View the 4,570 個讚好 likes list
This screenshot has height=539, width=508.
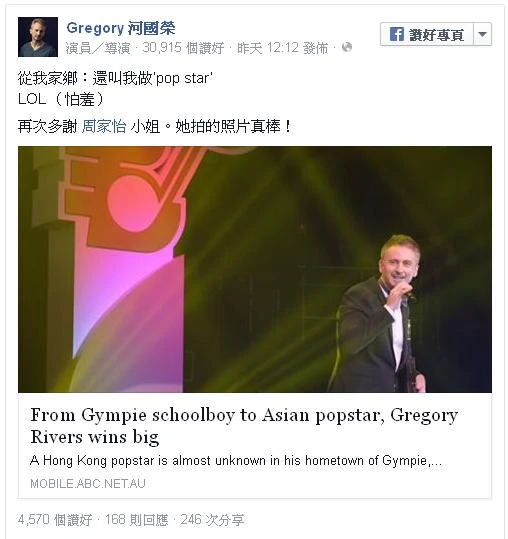point(55,520)
